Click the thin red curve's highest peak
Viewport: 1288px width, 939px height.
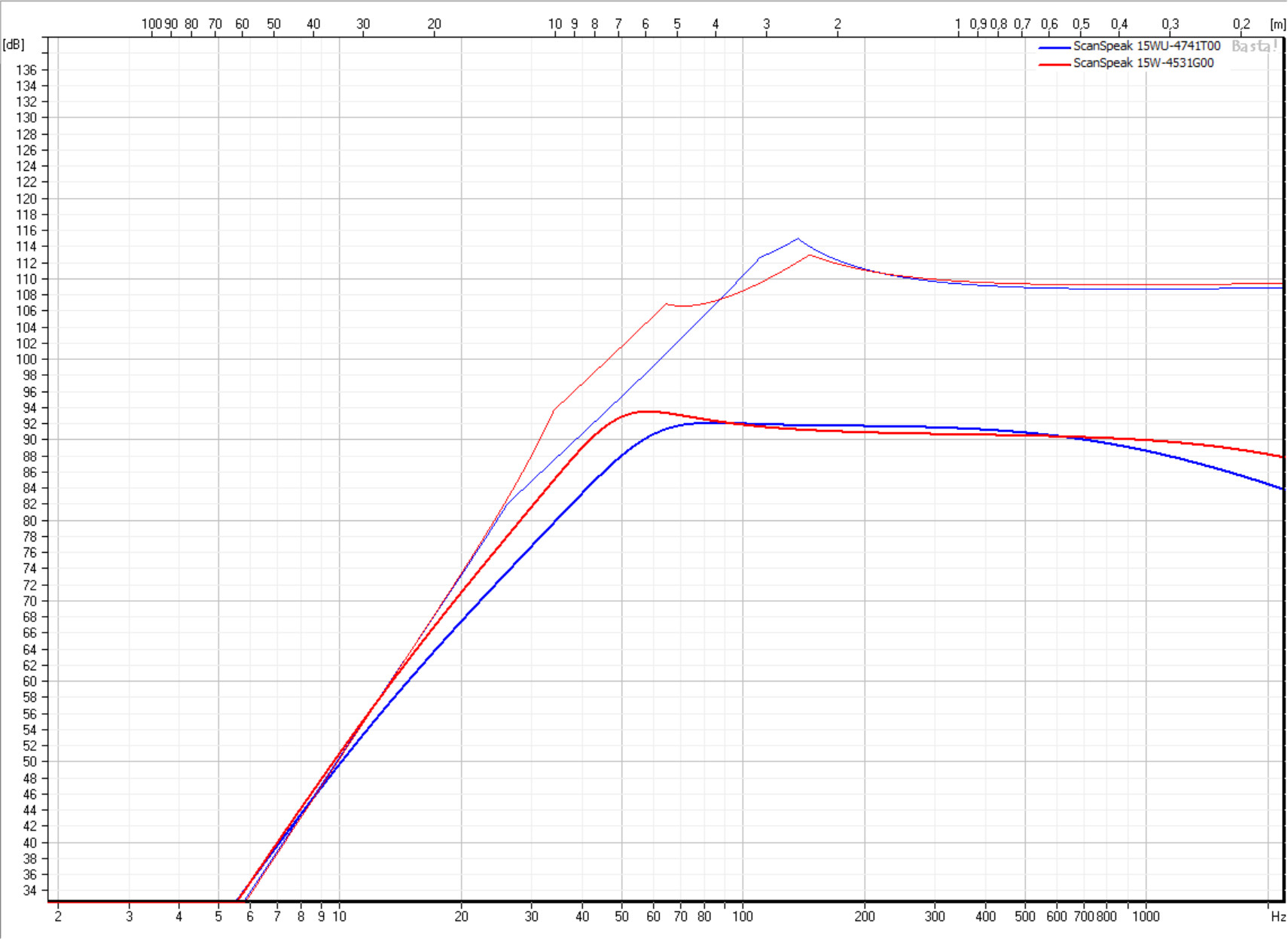tap(810, 255)
